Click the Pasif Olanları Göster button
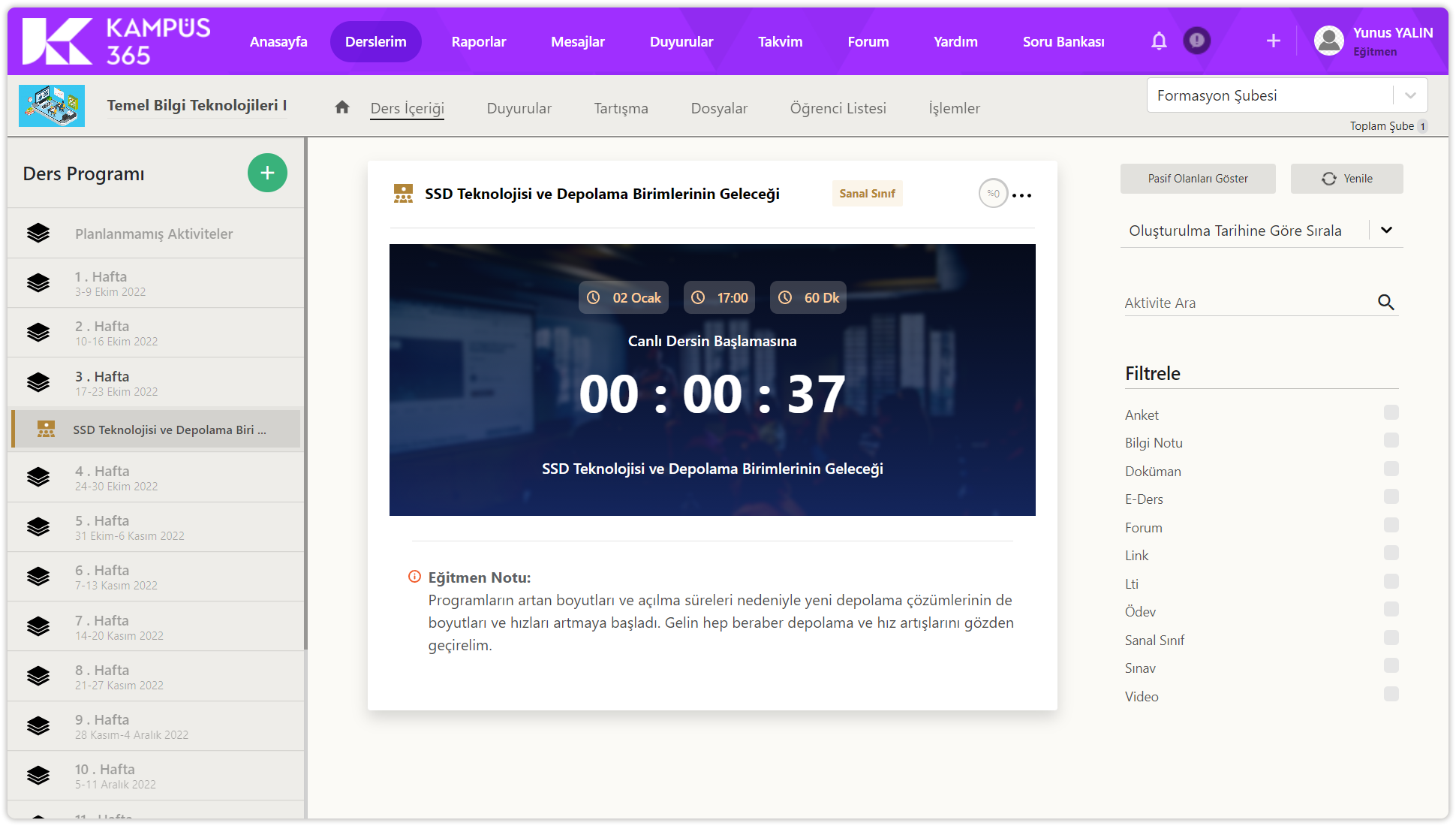The height and width of the screenshot is (826, 1456). [1198, 179]
